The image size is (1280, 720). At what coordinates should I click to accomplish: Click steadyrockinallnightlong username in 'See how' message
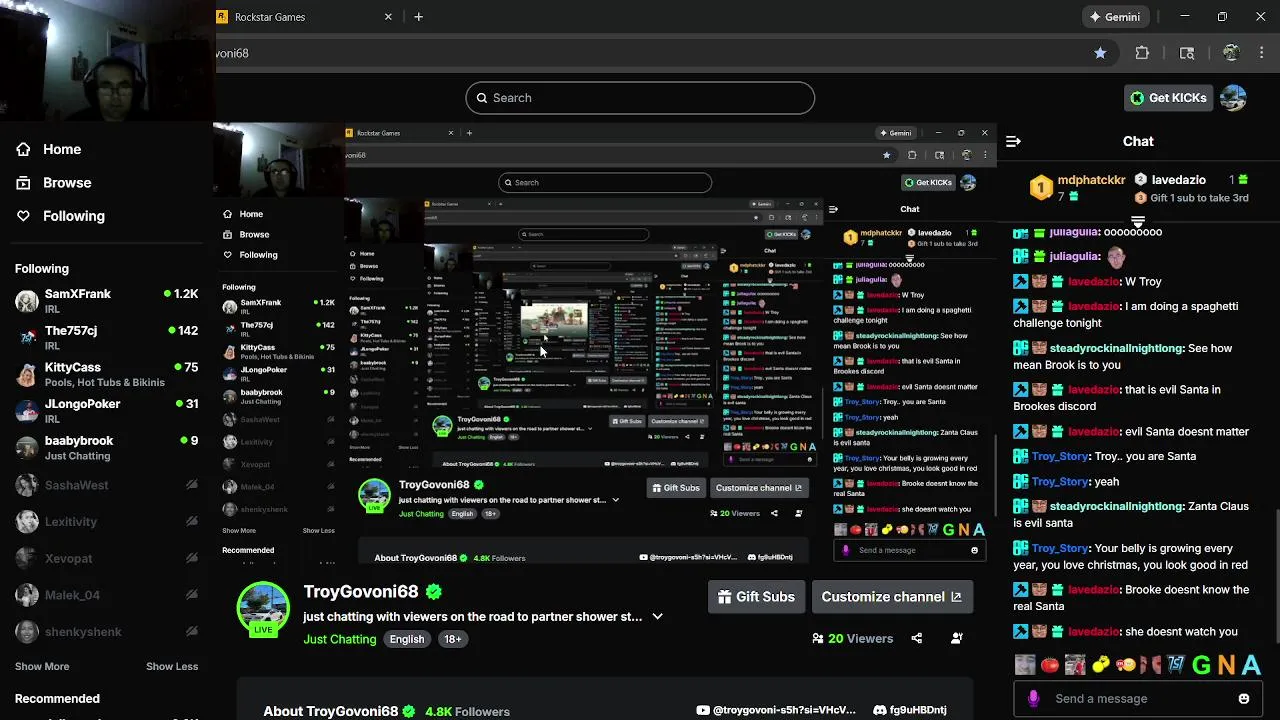point(1115,349)
